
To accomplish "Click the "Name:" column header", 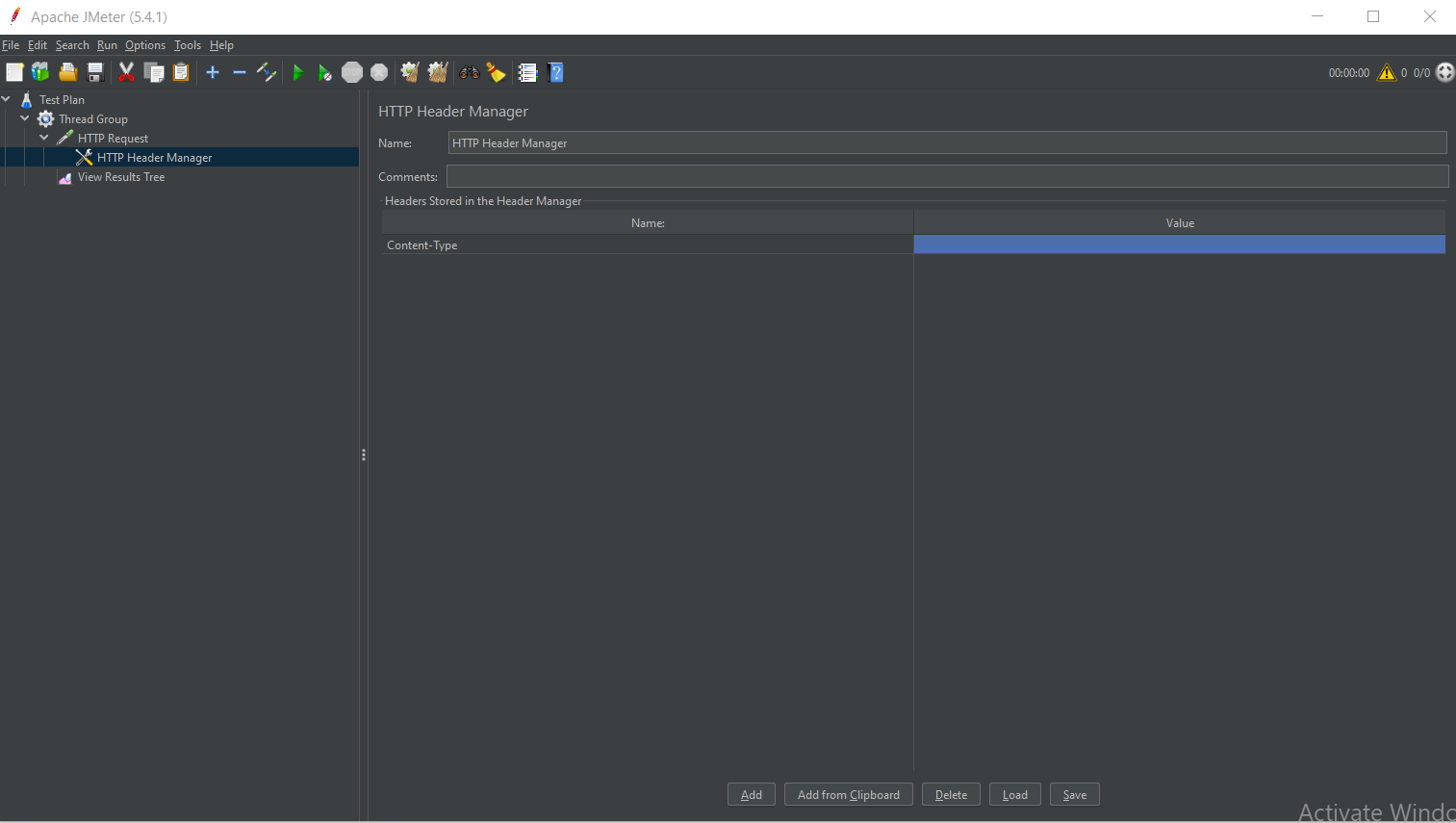I will 648,222.
